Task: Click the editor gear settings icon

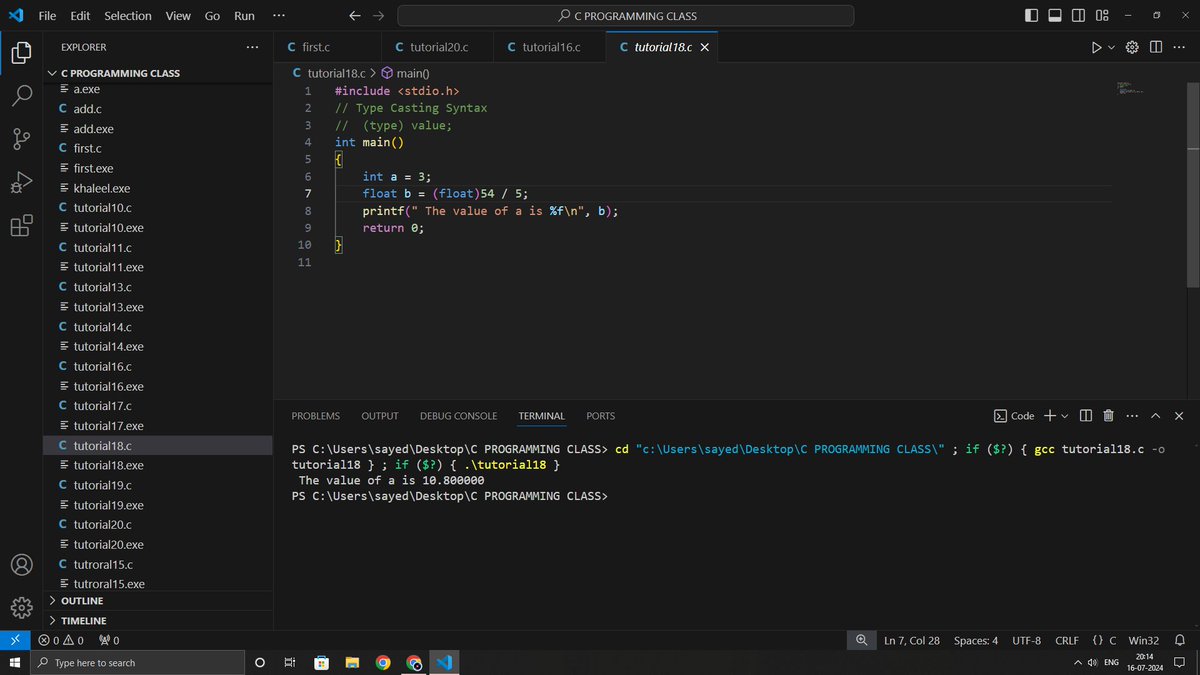Action: [1133, 47]
